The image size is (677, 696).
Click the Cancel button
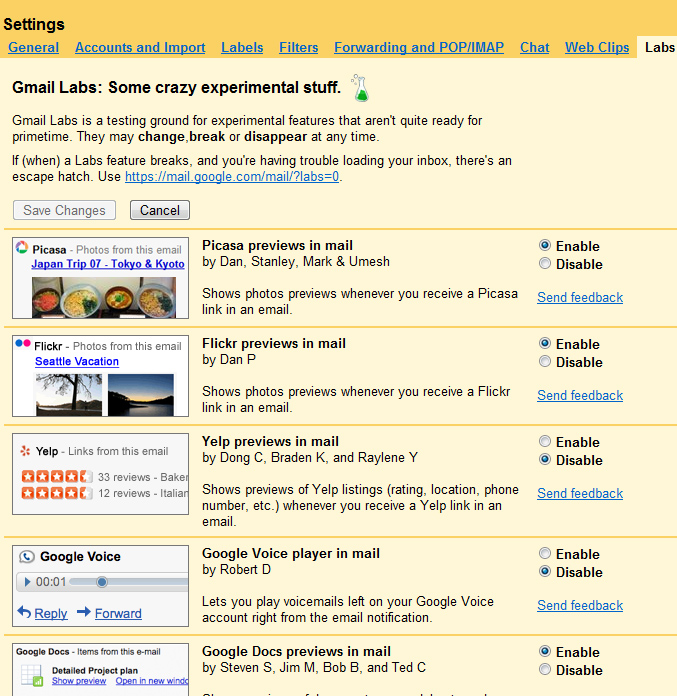tap(160, 210)
